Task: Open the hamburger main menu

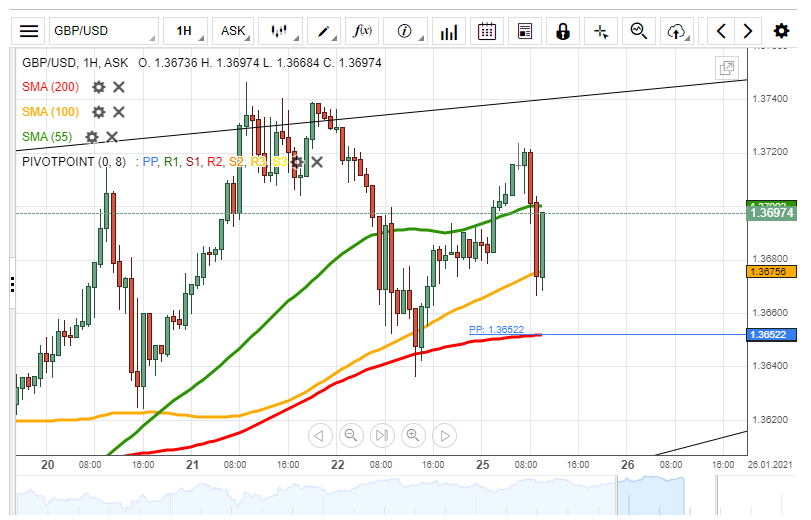Action: click(28, 31)
